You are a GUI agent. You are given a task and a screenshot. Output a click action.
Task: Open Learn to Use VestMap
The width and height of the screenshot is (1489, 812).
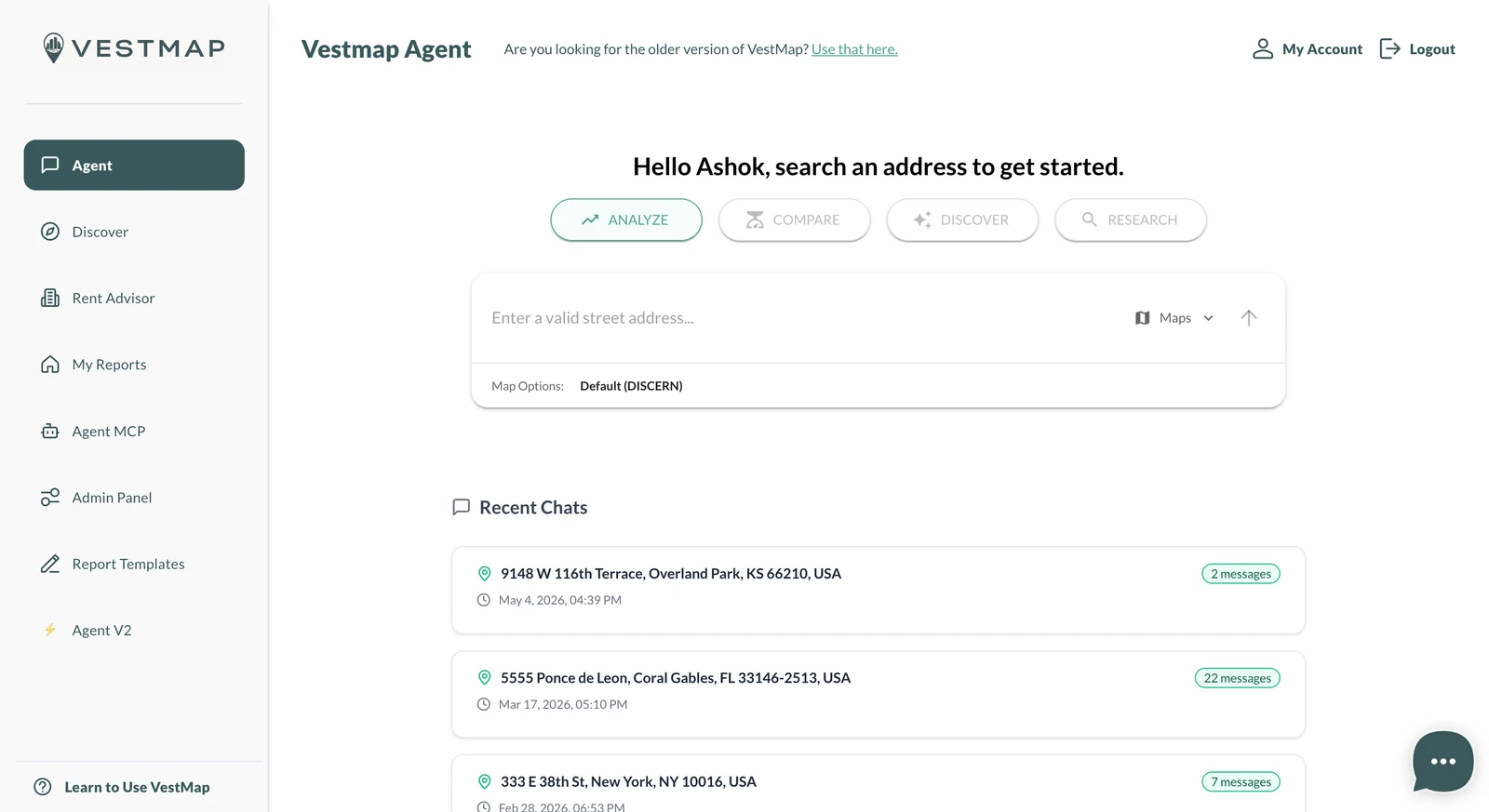coord(137,787)
